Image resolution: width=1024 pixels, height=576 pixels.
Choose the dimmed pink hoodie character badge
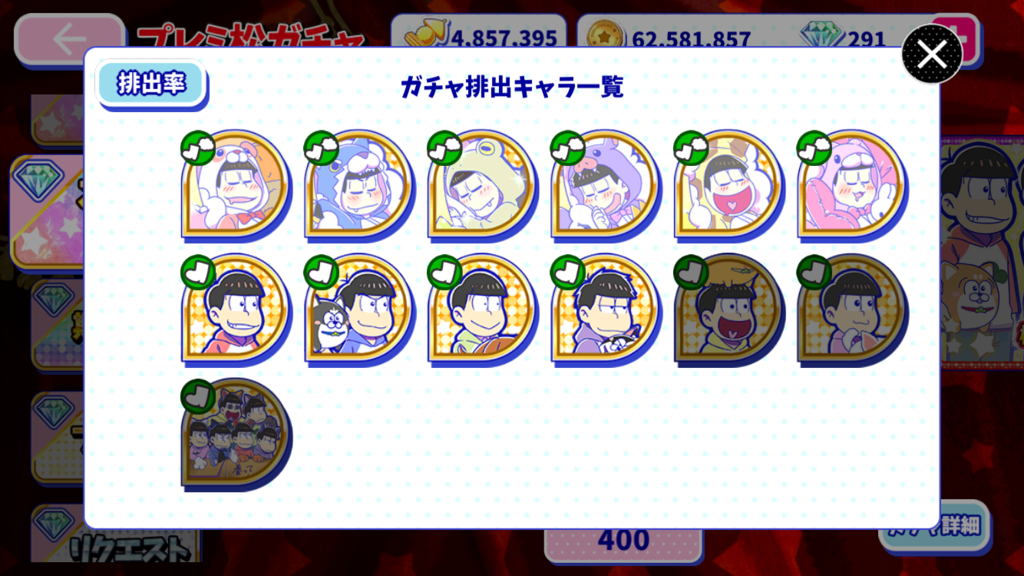point(853,310)
